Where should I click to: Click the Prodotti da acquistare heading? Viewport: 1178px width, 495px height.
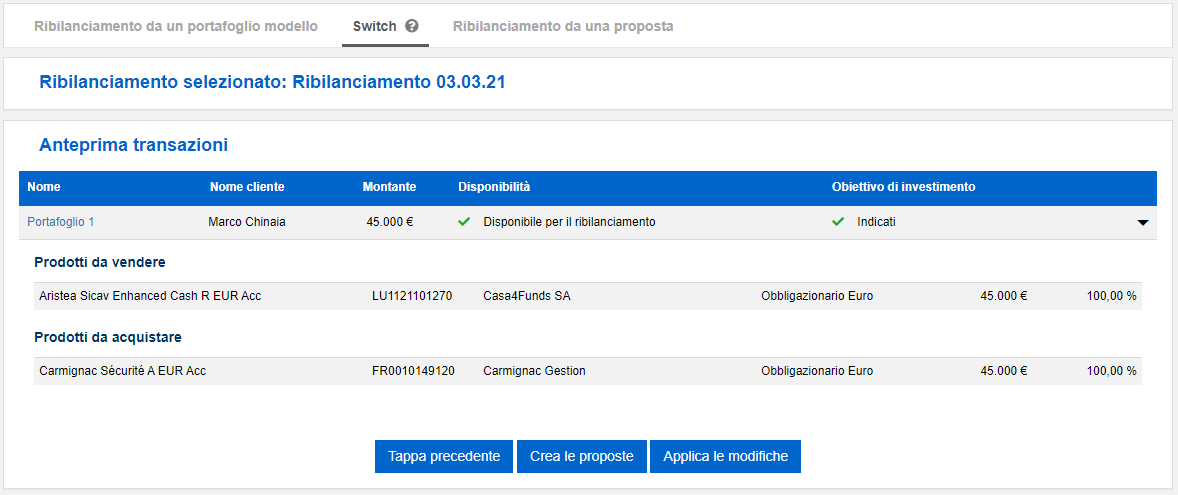[x=108, y=337]
